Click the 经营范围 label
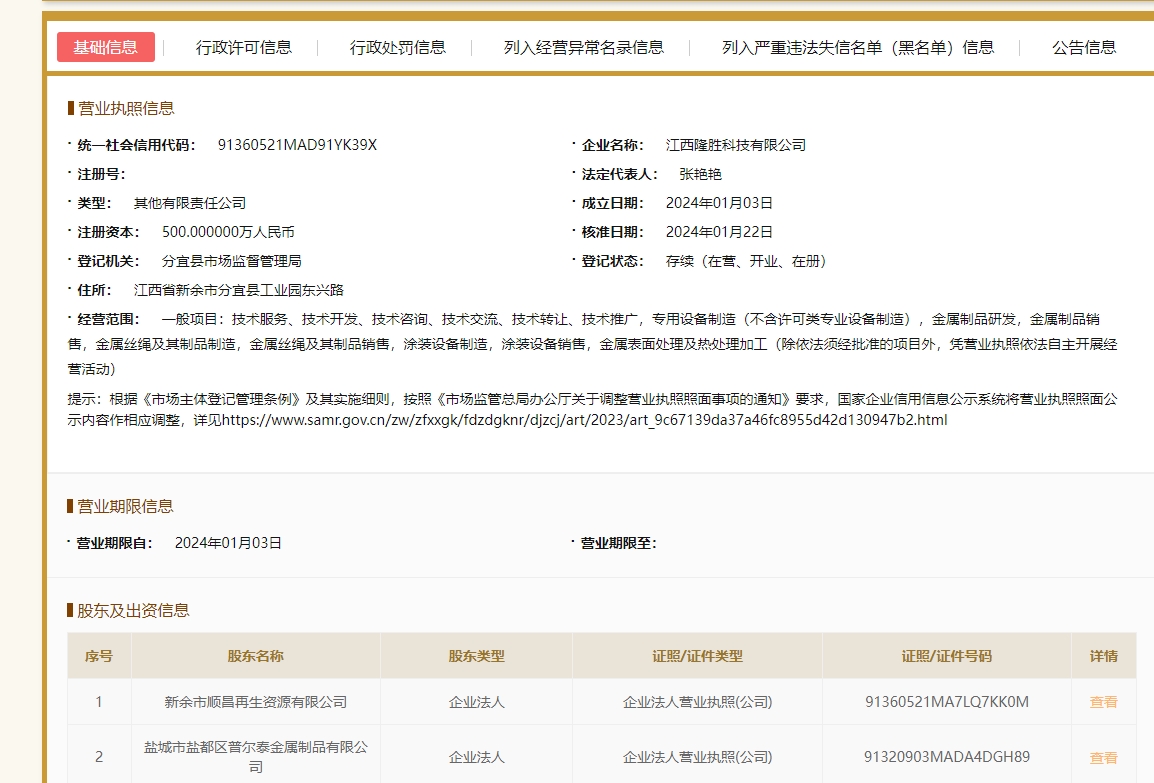 (108, 319)
